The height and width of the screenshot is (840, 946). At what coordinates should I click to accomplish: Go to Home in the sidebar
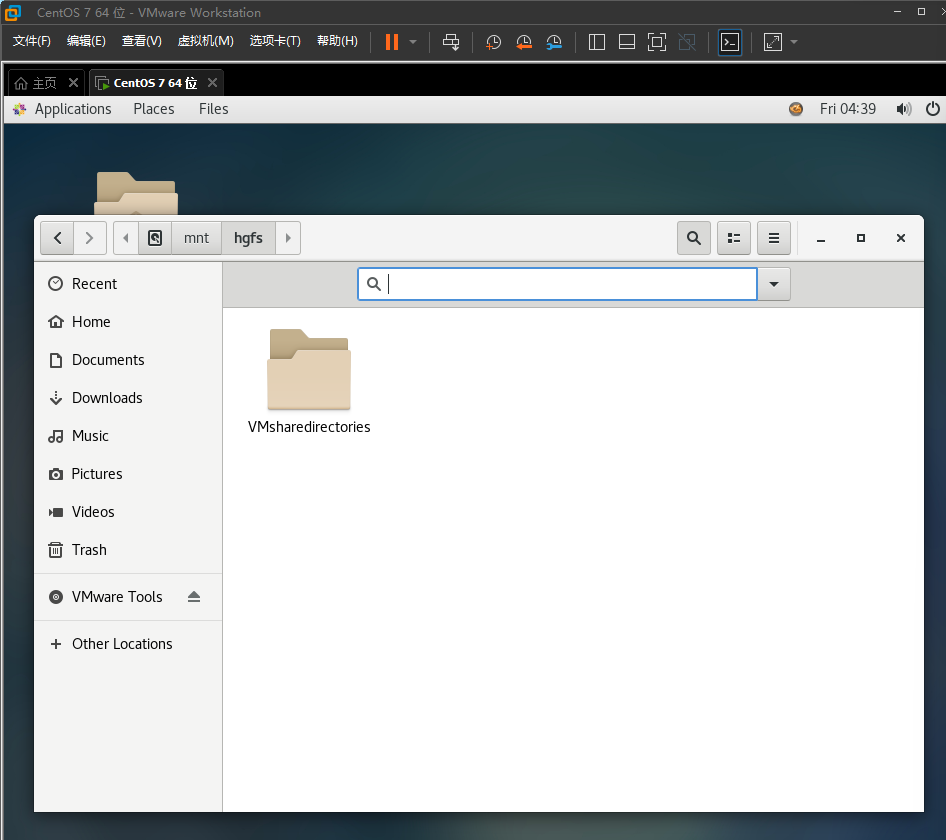point(128,322)
